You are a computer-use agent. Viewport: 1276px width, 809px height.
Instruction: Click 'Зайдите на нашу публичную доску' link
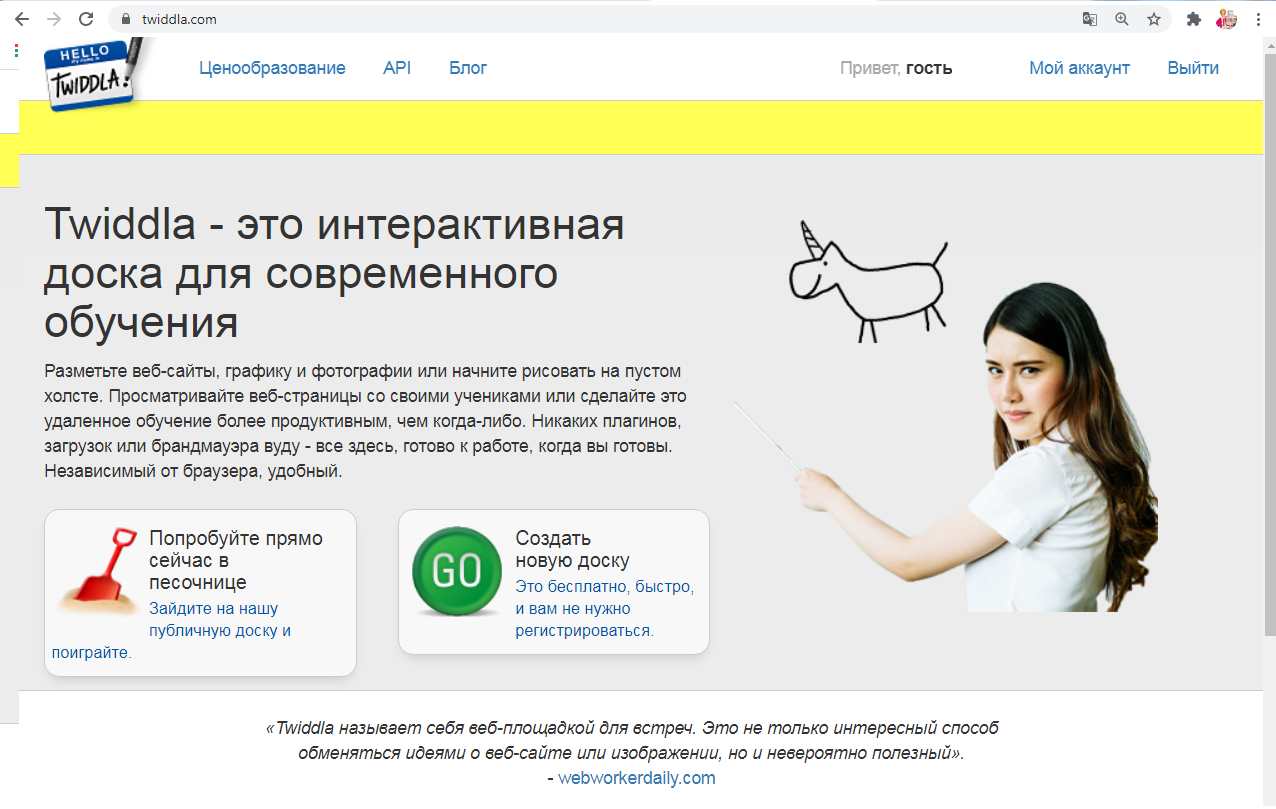tap(220, 619)
